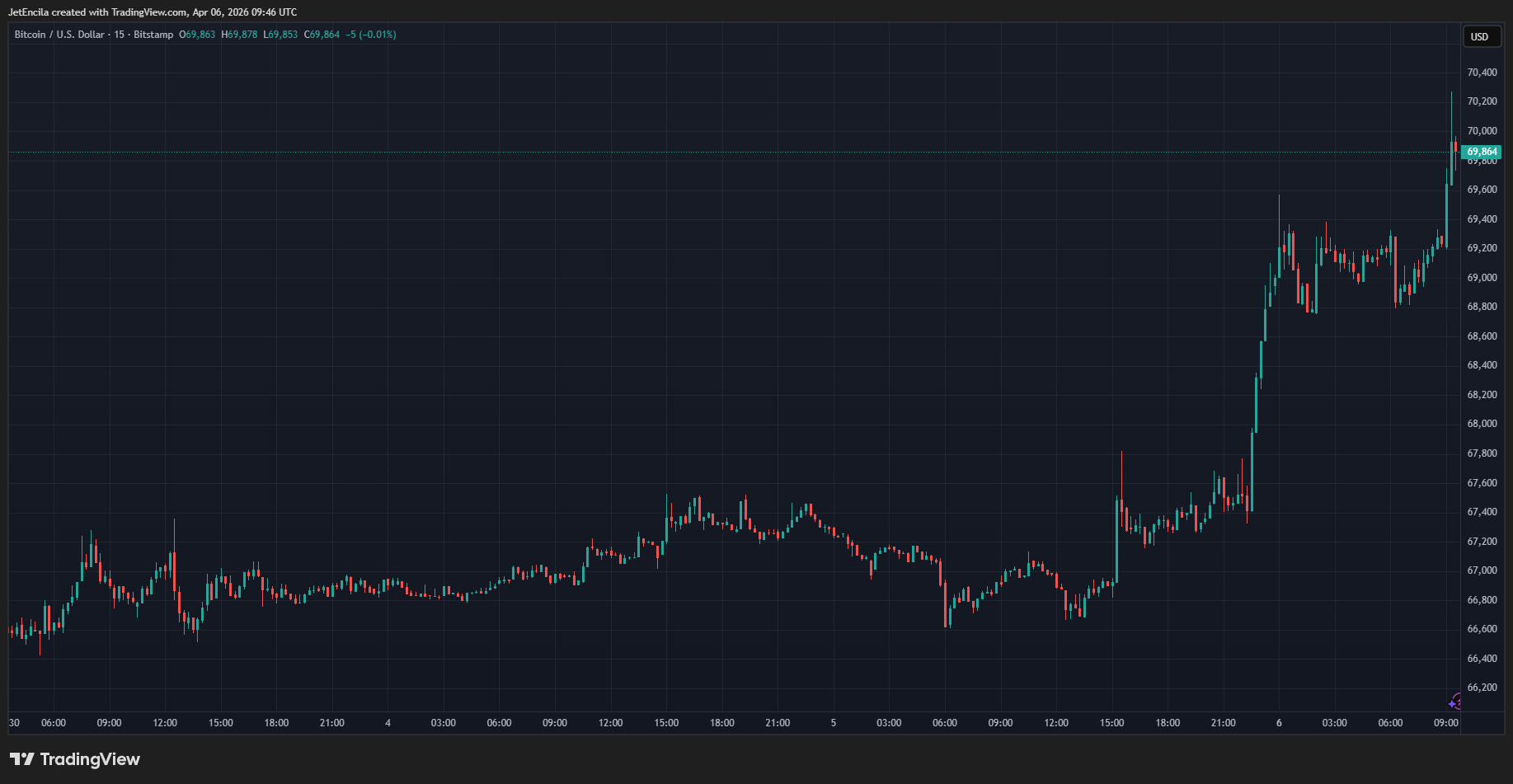The image size is (1513, 784).
Task: Click the date label 4 on time axis
Action: [x=388, y=723]
